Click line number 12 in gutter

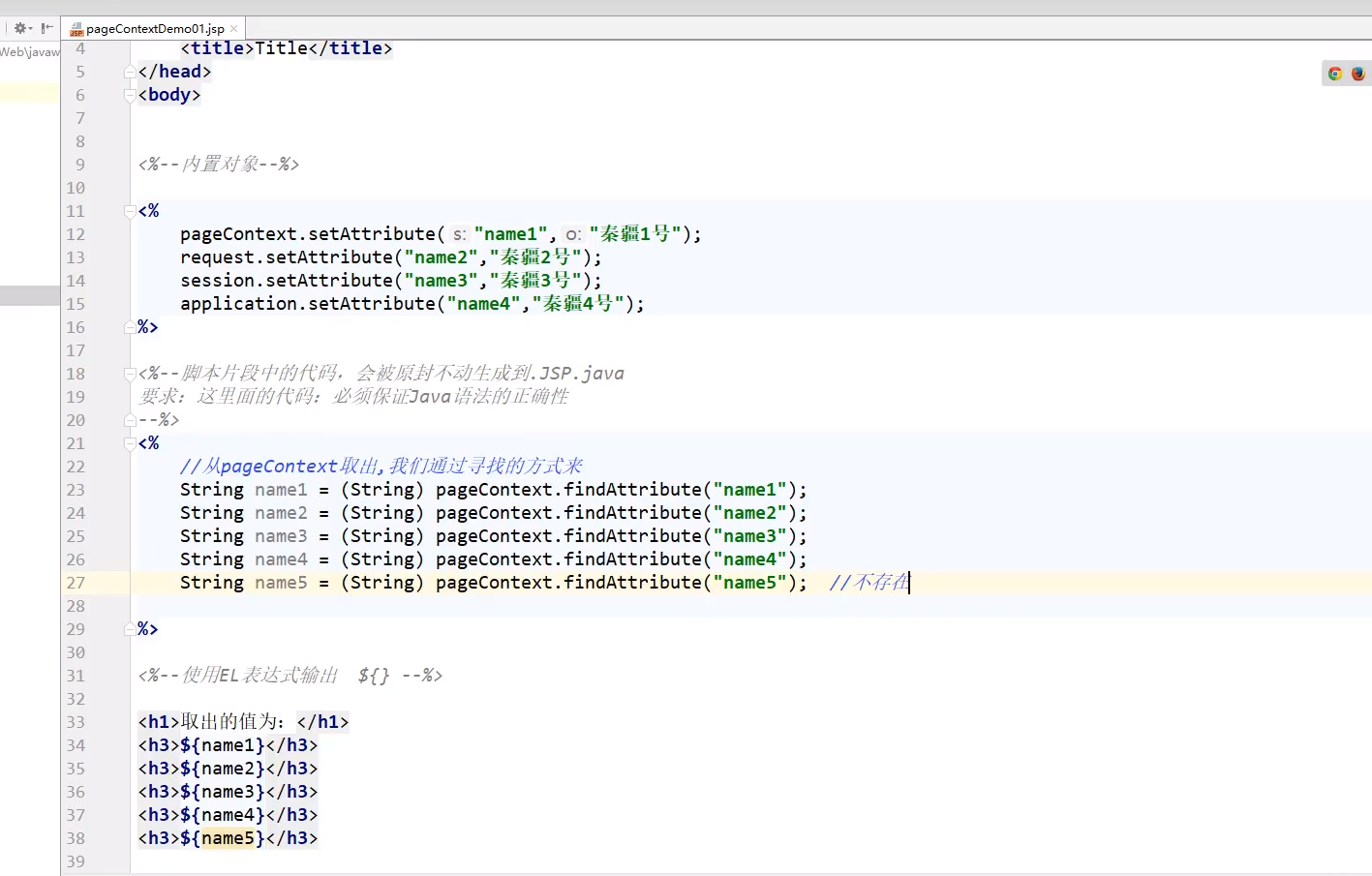coord(76,234)
